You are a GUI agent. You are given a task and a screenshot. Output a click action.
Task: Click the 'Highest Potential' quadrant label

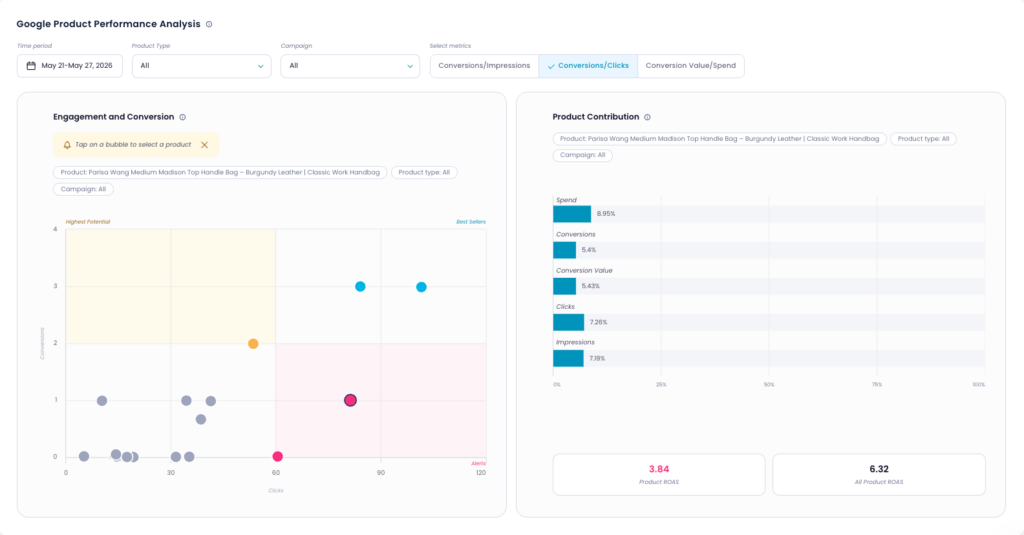[88, 222]
